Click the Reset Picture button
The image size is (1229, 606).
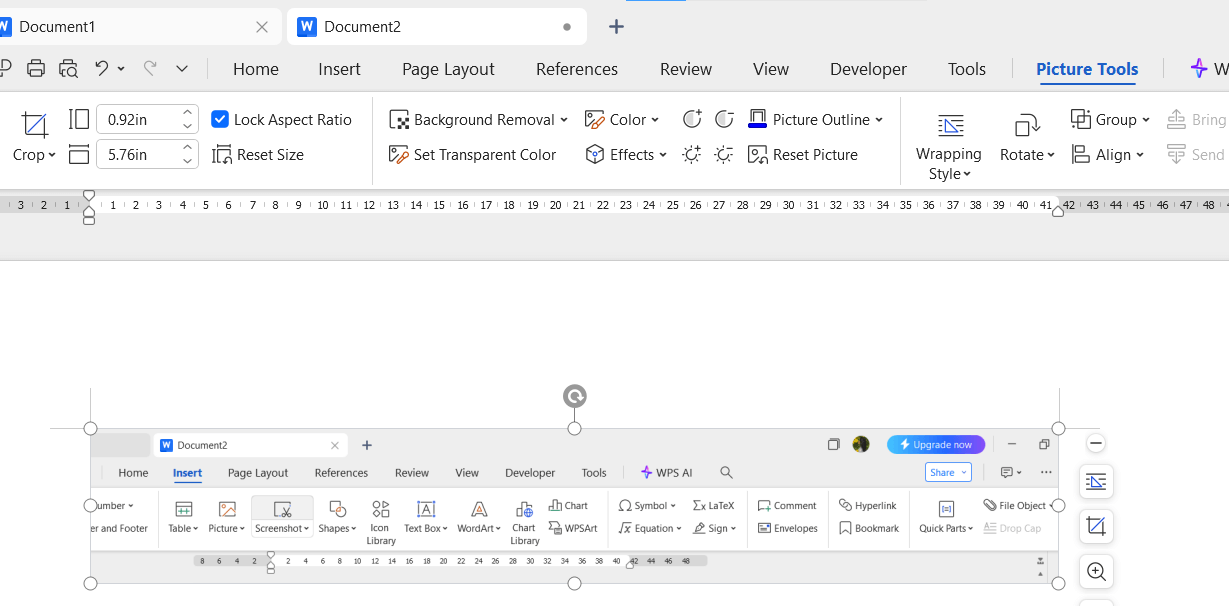pyautogui.click(x=803, y=155)
